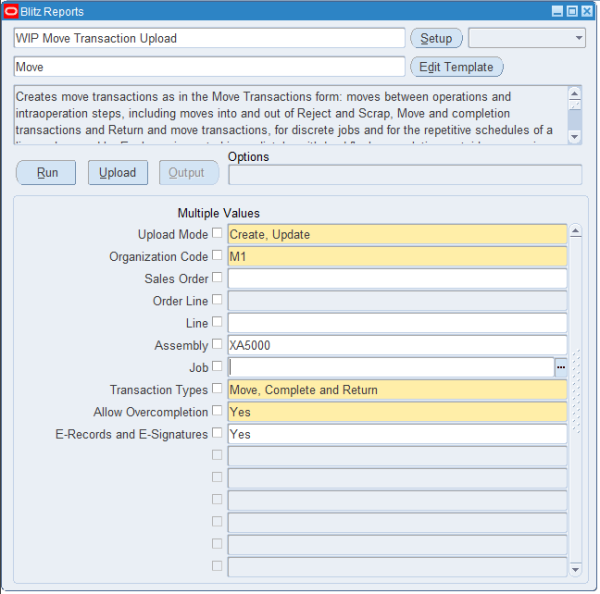This screenshot has height=594, width=600.
Task: Click the Allow Overcompletion field Yes
Action: [x=398, y=412]
